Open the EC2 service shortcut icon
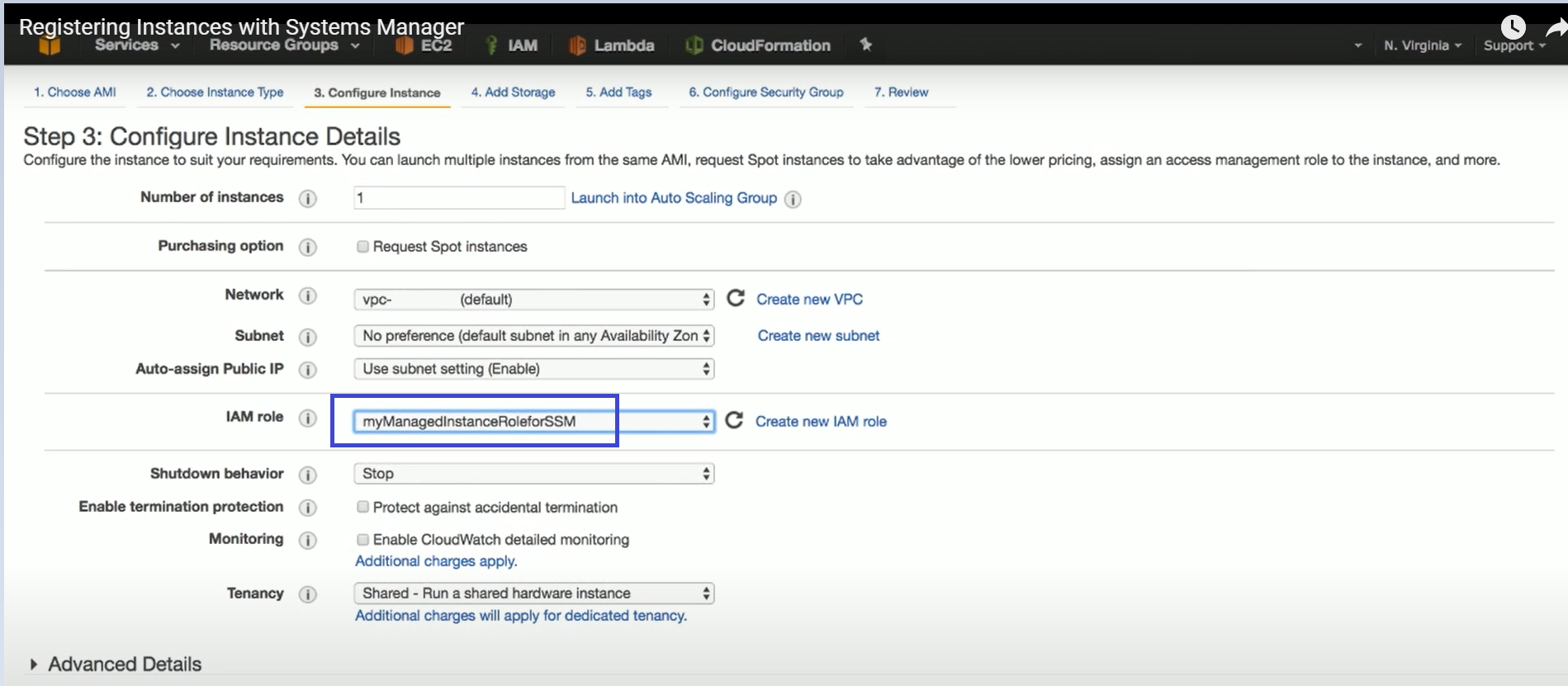 404,45
